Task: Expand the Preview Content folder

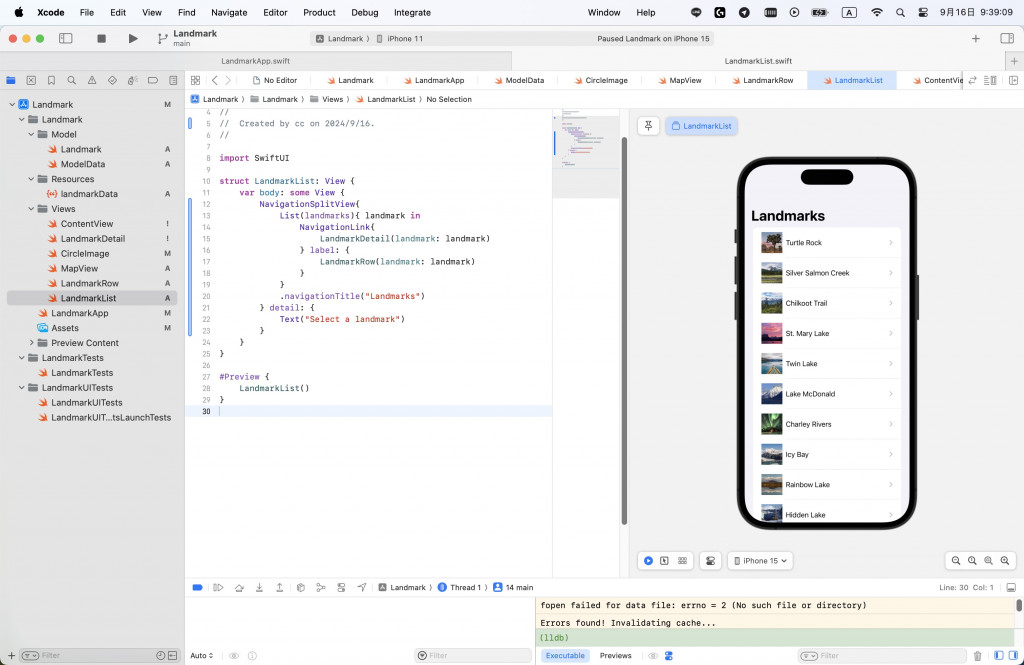Action: tap(31, 343)
